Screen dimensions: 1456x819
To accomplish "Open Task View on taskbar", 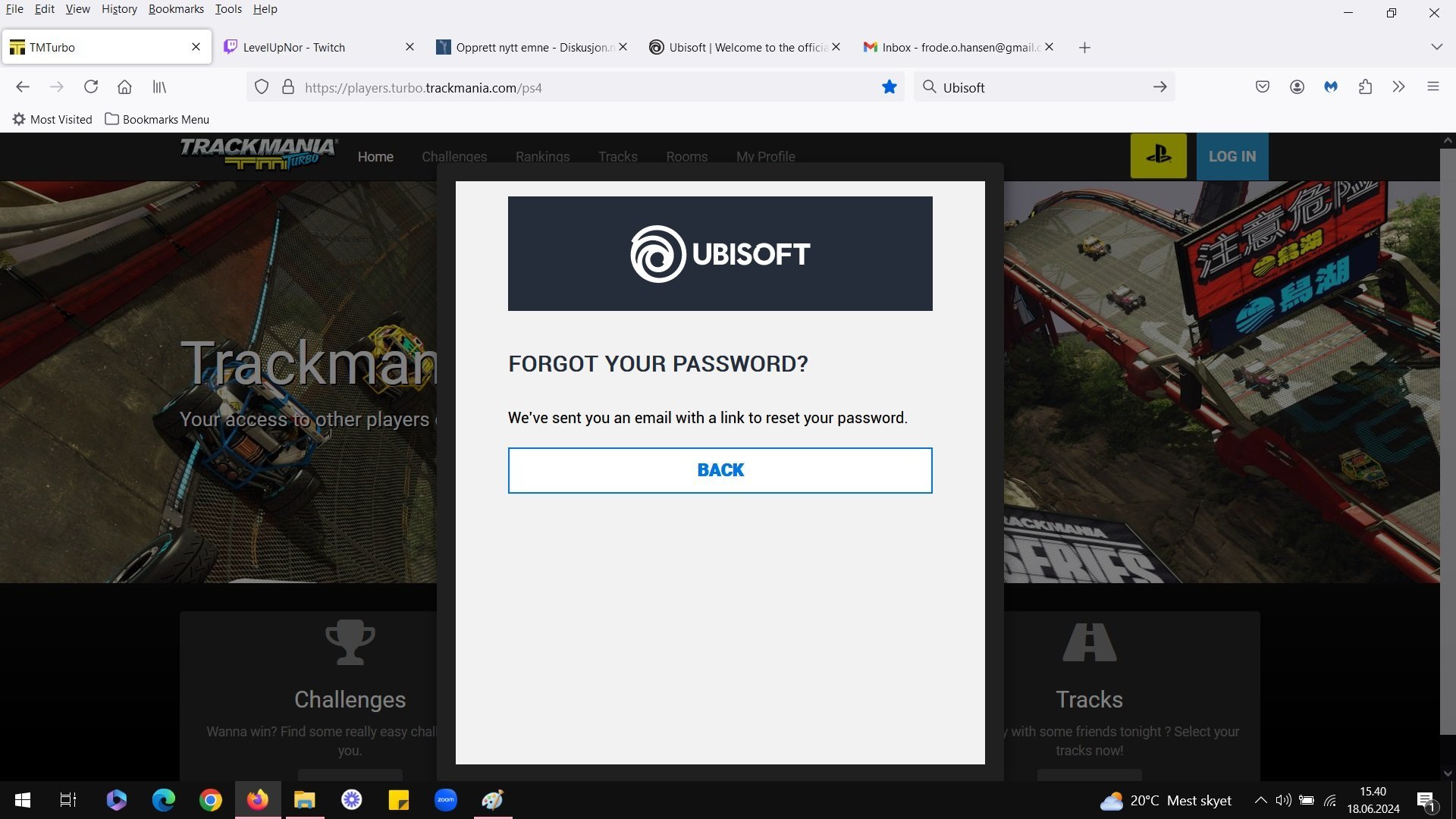I will coord(68,800).
